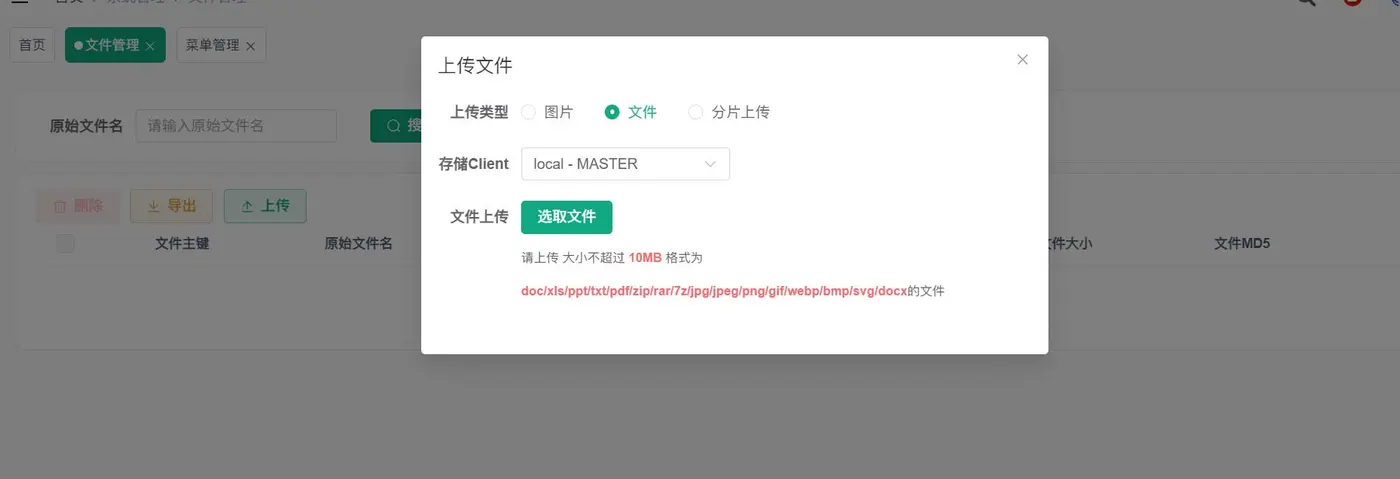
Task: Toggle the select-all checkbox in table header
Action: tap(65, 243)
